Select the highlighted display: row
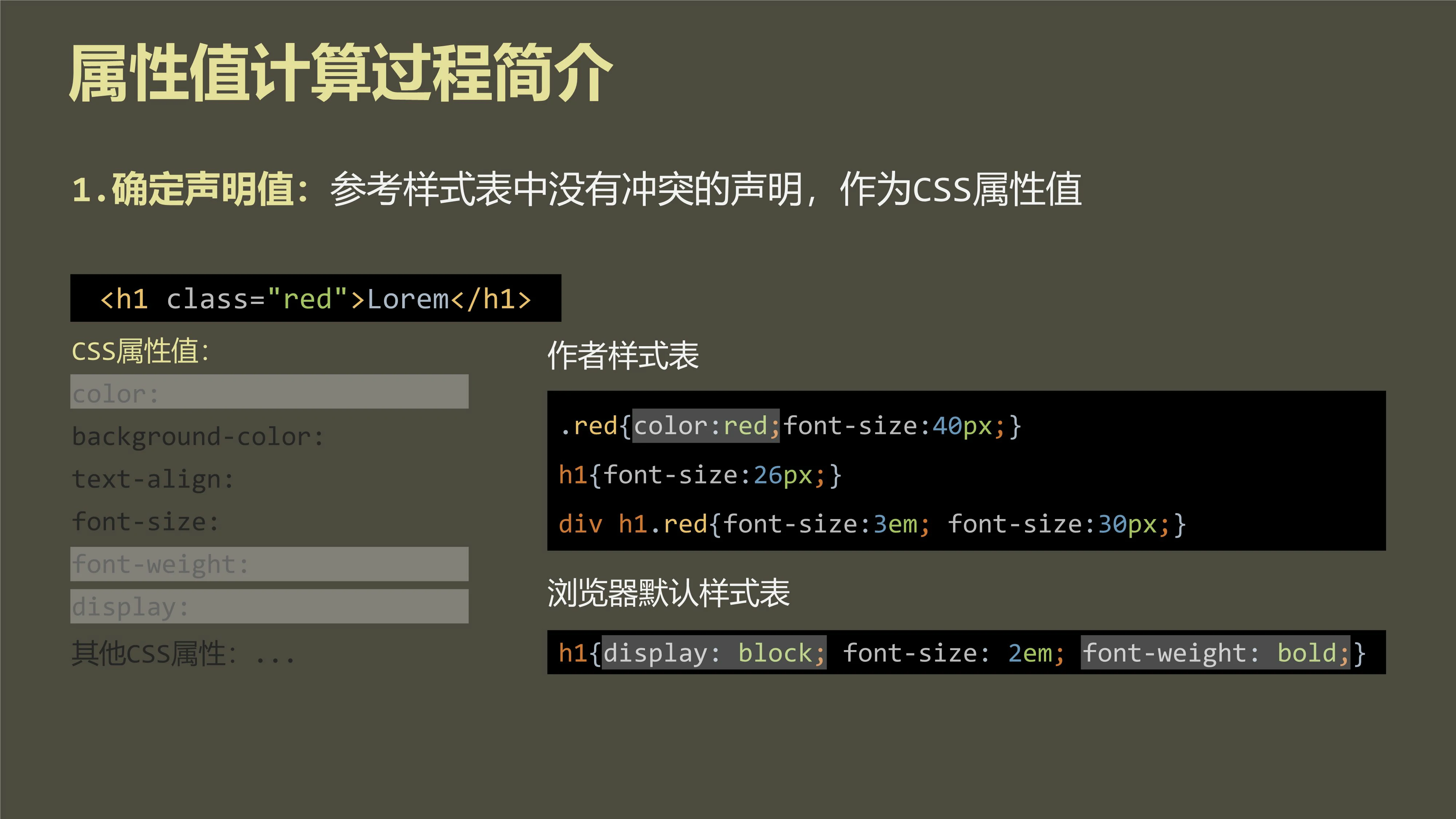This screenshot has width=1456, height=819. 269,607
